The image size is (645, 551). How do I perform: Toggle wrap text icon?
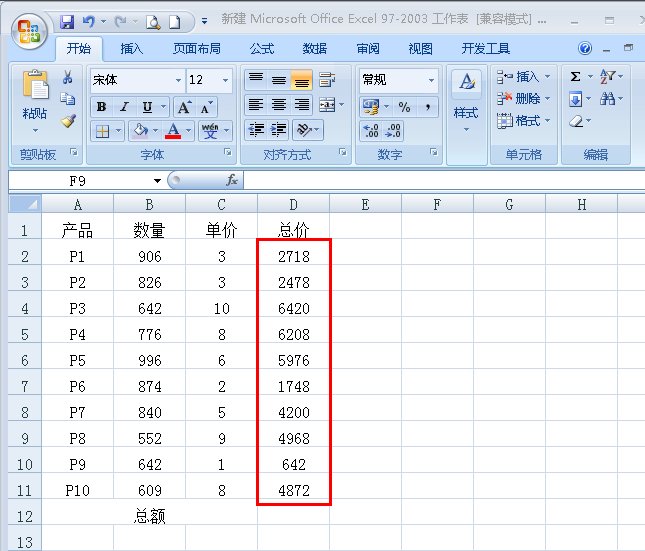pyautogui.click(x=327, y=79)
